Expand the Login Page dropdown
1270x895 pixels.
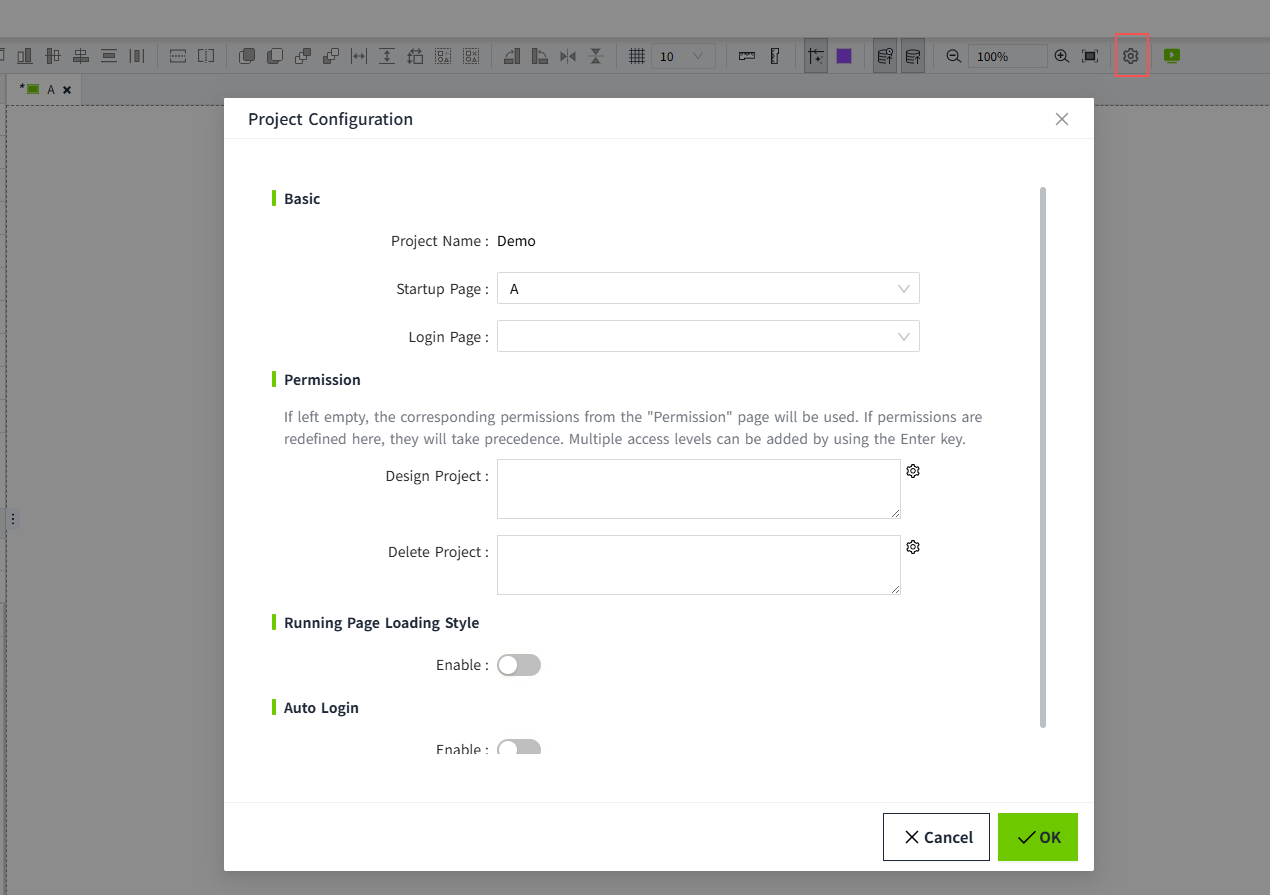click(707, 337)
